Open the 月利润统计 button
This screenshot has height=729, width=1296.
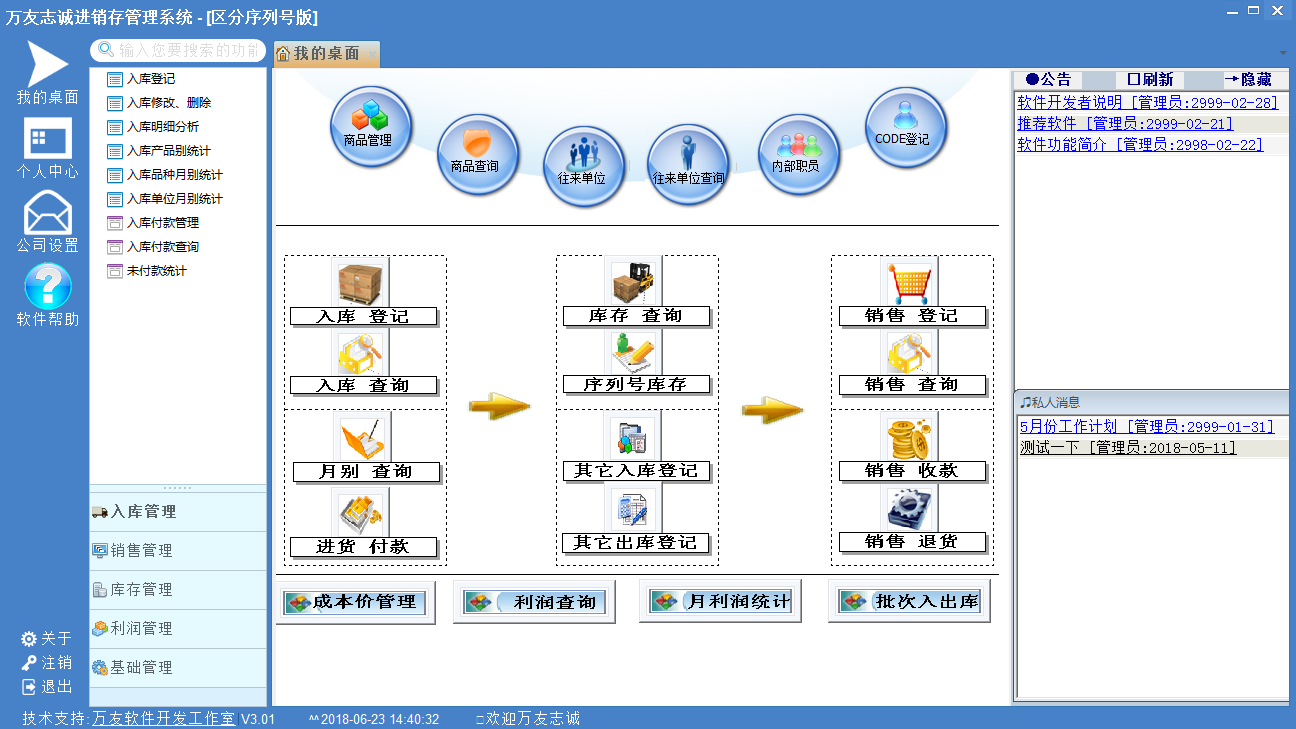[x=720, y=602]
